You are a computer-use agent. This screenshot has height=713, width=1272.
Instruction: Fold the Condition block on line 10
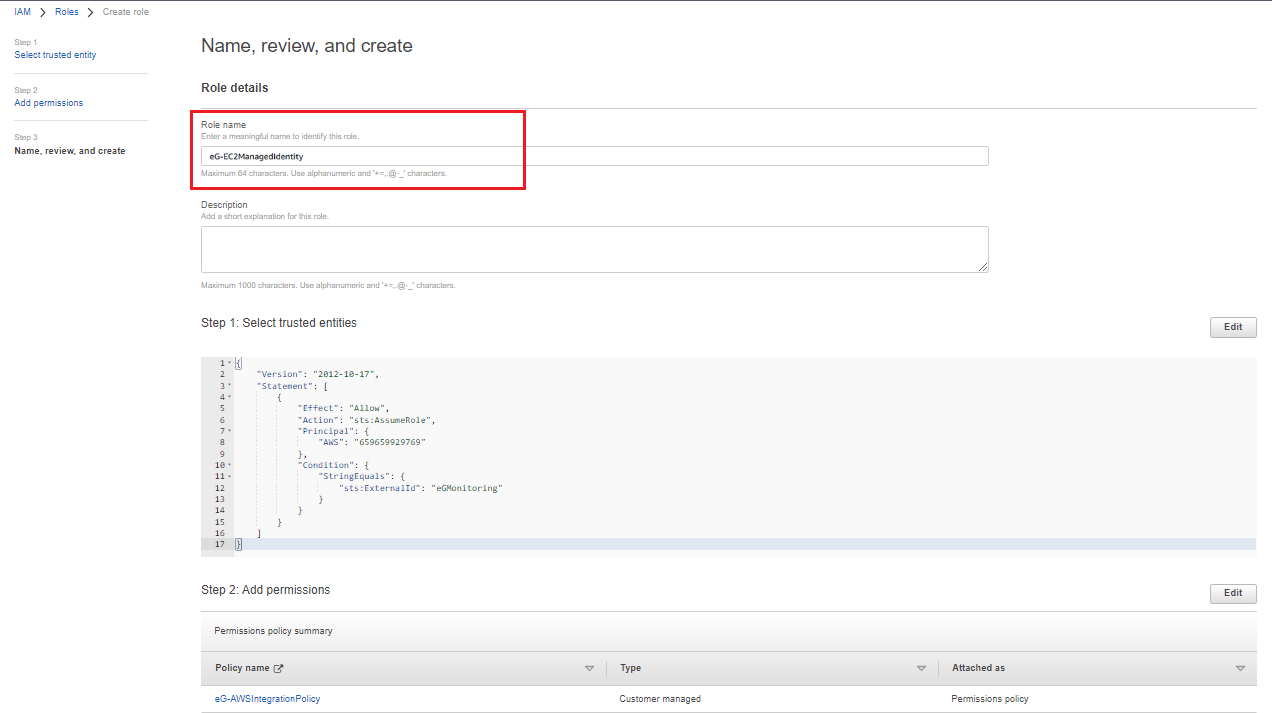(230, 465)
